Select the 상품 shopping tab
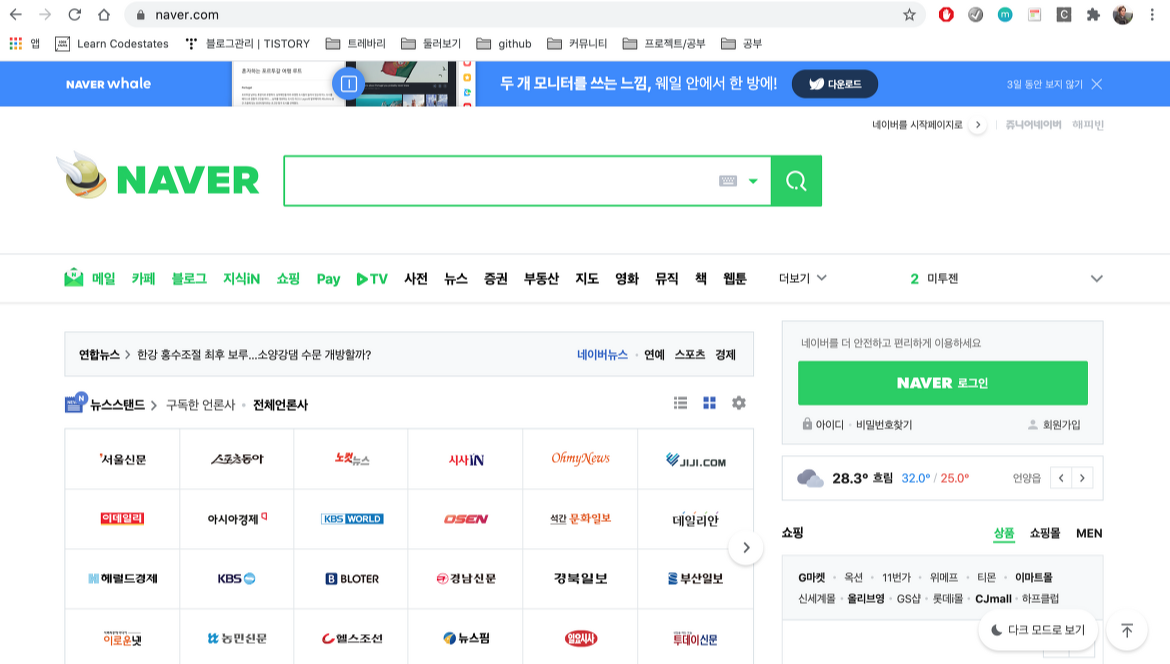Viewport: 1170px width, 664px height. (1004, 533)
